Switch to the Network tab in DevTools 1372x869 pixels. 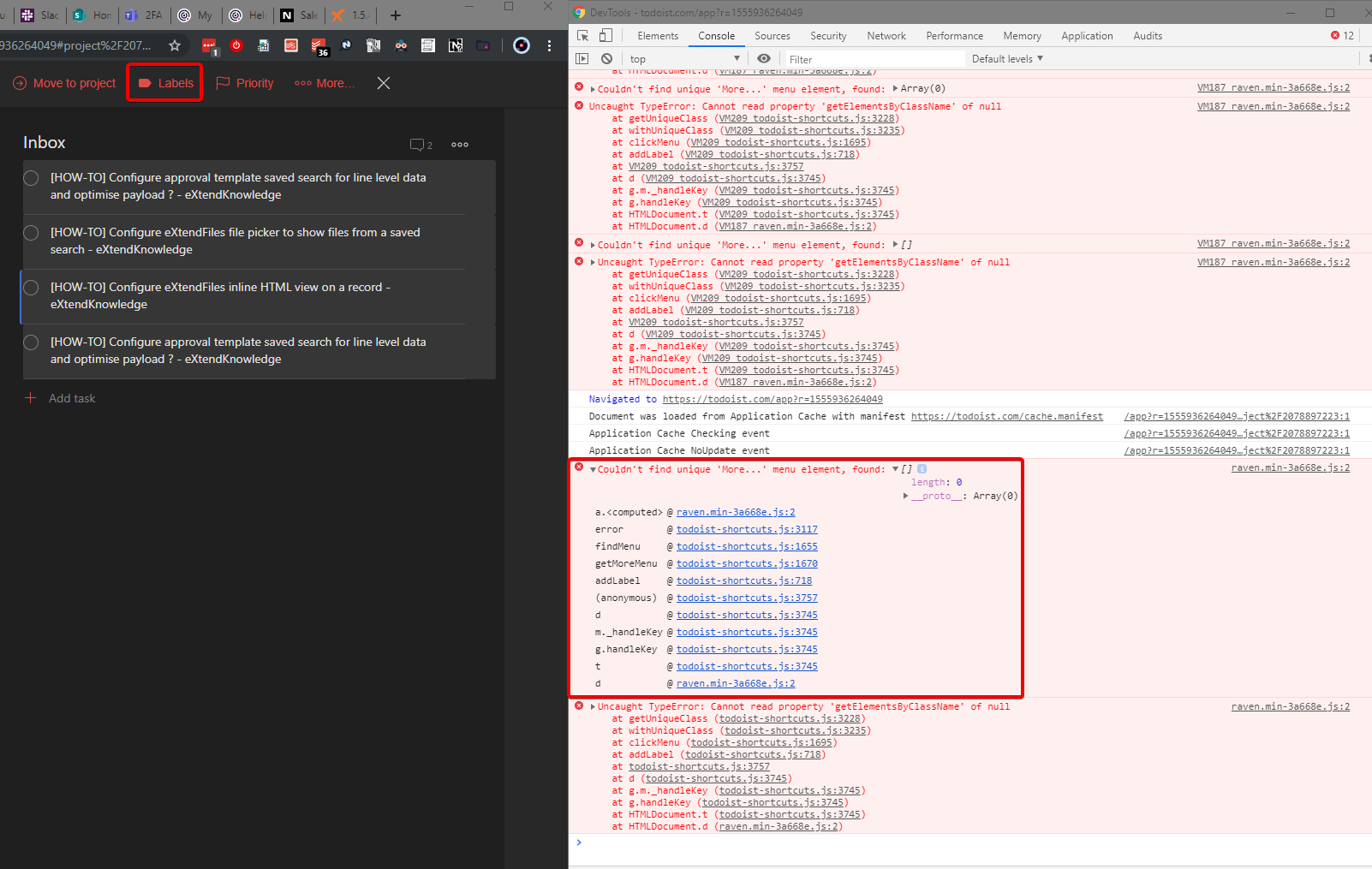[x=886, y=35]
